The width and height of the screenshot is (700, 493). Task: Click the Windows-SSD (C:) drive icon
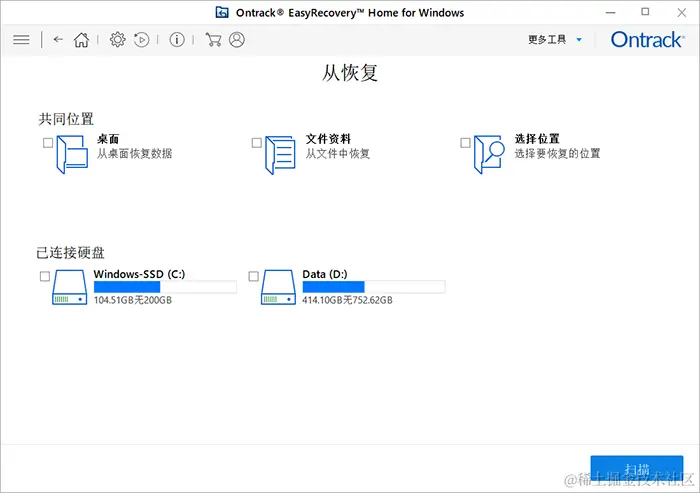tap(69, 287)
